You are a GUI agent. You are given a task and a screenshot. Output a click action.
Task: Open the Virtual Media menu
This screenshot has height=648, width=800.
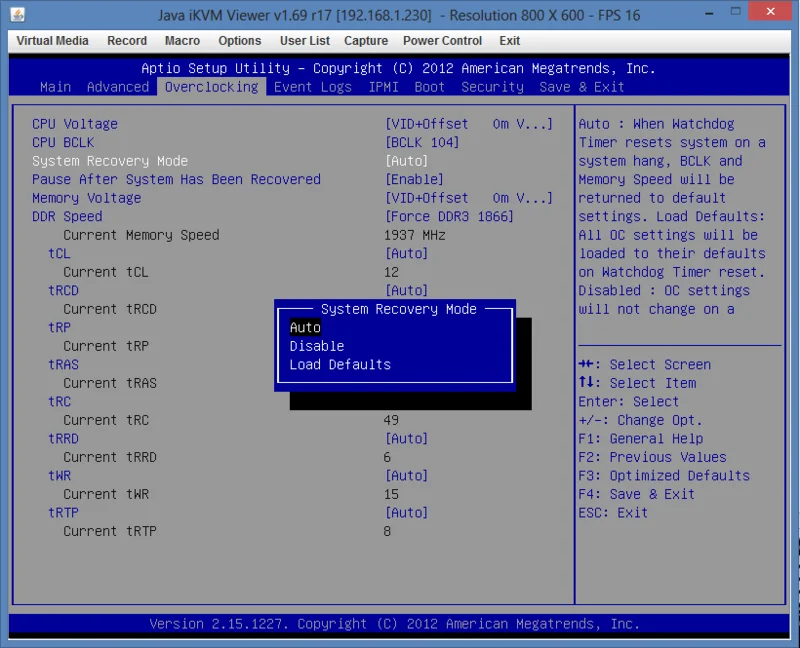(x=52, y=41)
